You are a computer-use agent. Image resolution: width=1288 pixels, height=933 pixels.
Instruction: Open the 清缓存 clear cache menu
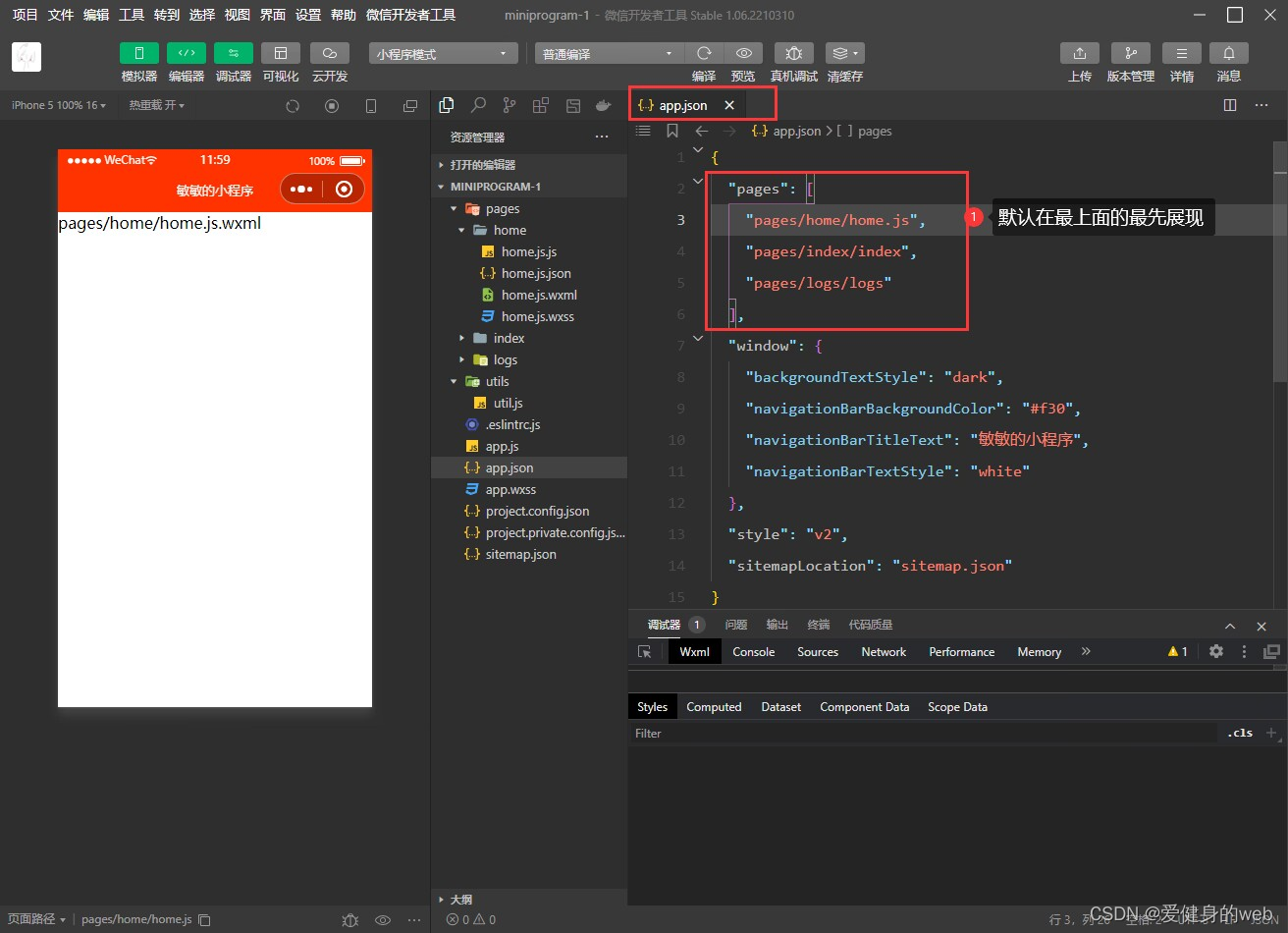(844, 53)
